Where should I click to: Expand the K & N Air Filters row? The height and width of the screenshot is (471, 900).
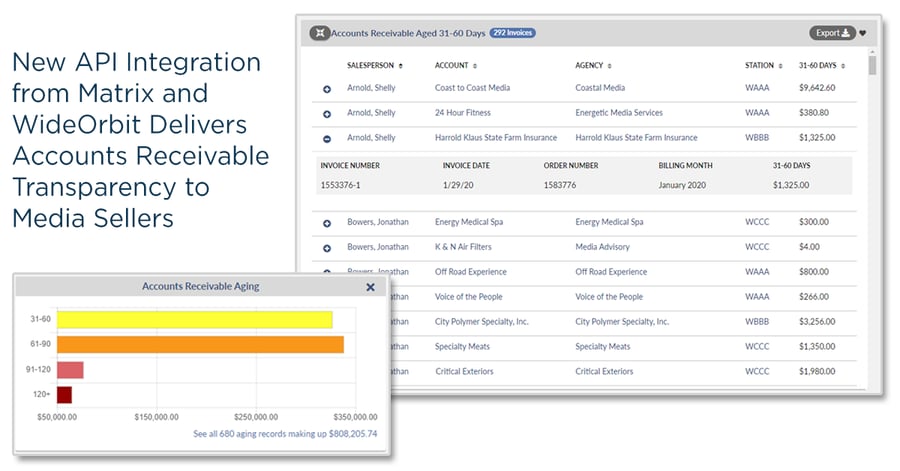pos(327,248)
